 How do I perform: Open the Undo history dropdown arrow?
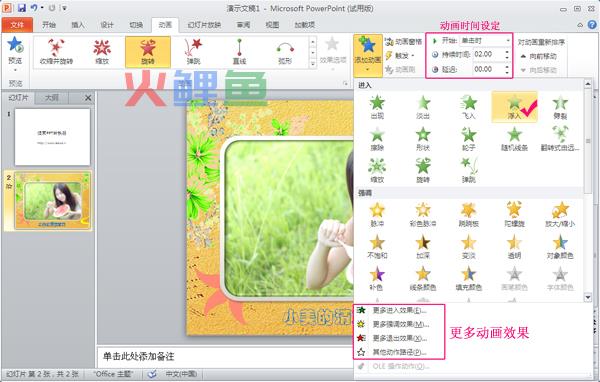42,8
